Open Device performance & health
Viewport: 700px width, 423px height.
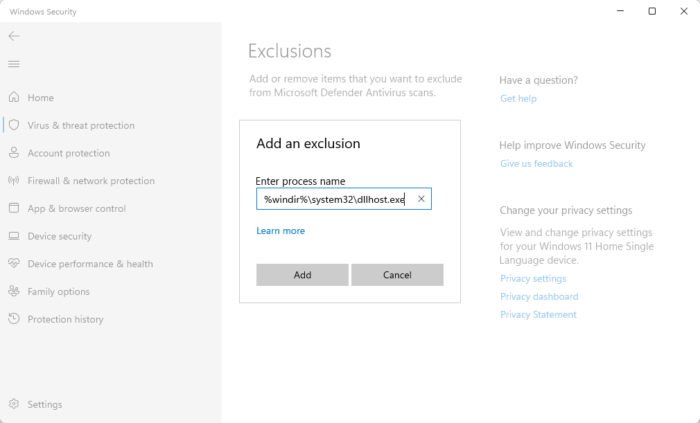click(90, 264)
